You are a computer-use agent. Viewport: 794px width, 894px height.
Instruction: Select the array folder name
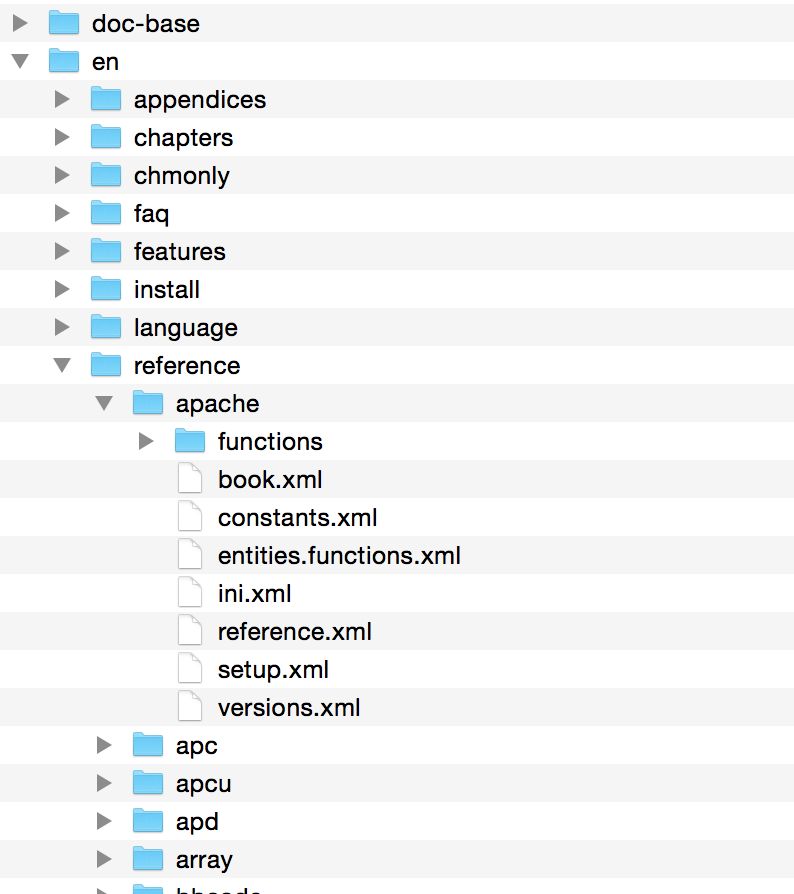click(204, 860)
